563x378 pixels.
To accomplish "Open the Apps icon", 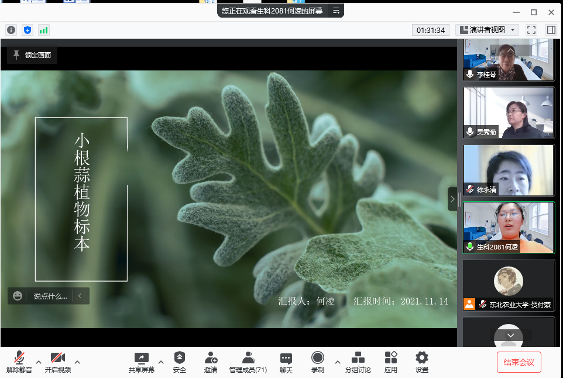I will click(391, 362).
